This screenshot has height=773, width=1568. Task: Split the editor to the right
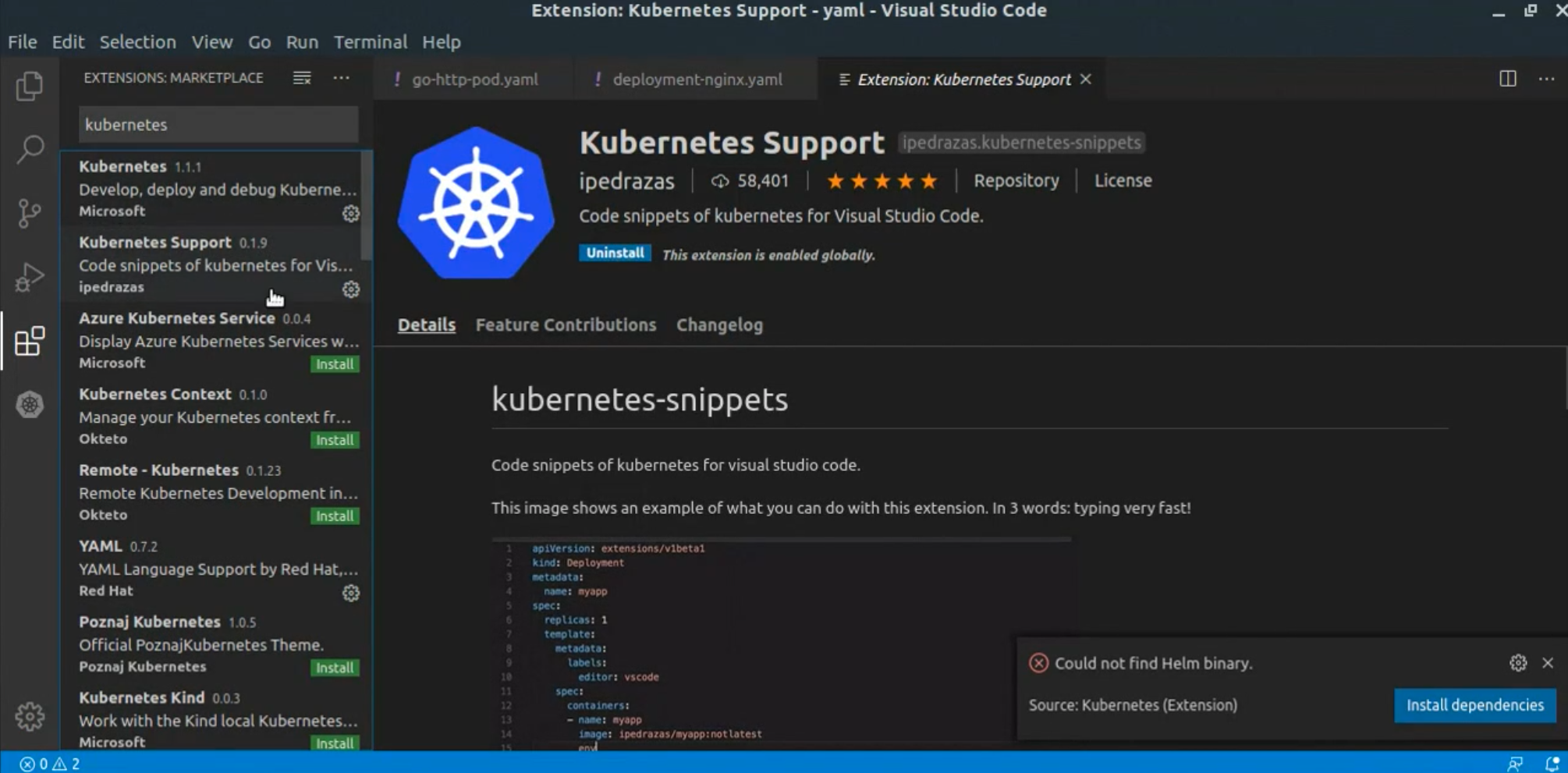click(x=1508, y=79)
